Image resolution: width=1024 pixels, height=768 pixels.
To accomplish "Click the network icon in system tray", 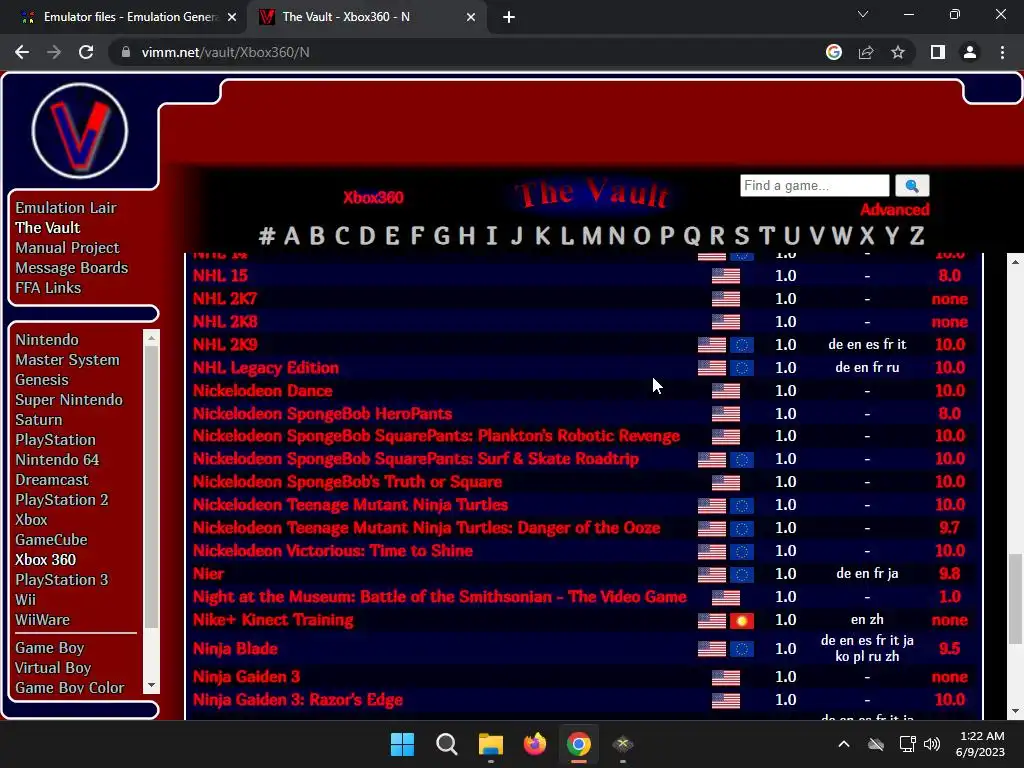I will click(x=907, y=744).
